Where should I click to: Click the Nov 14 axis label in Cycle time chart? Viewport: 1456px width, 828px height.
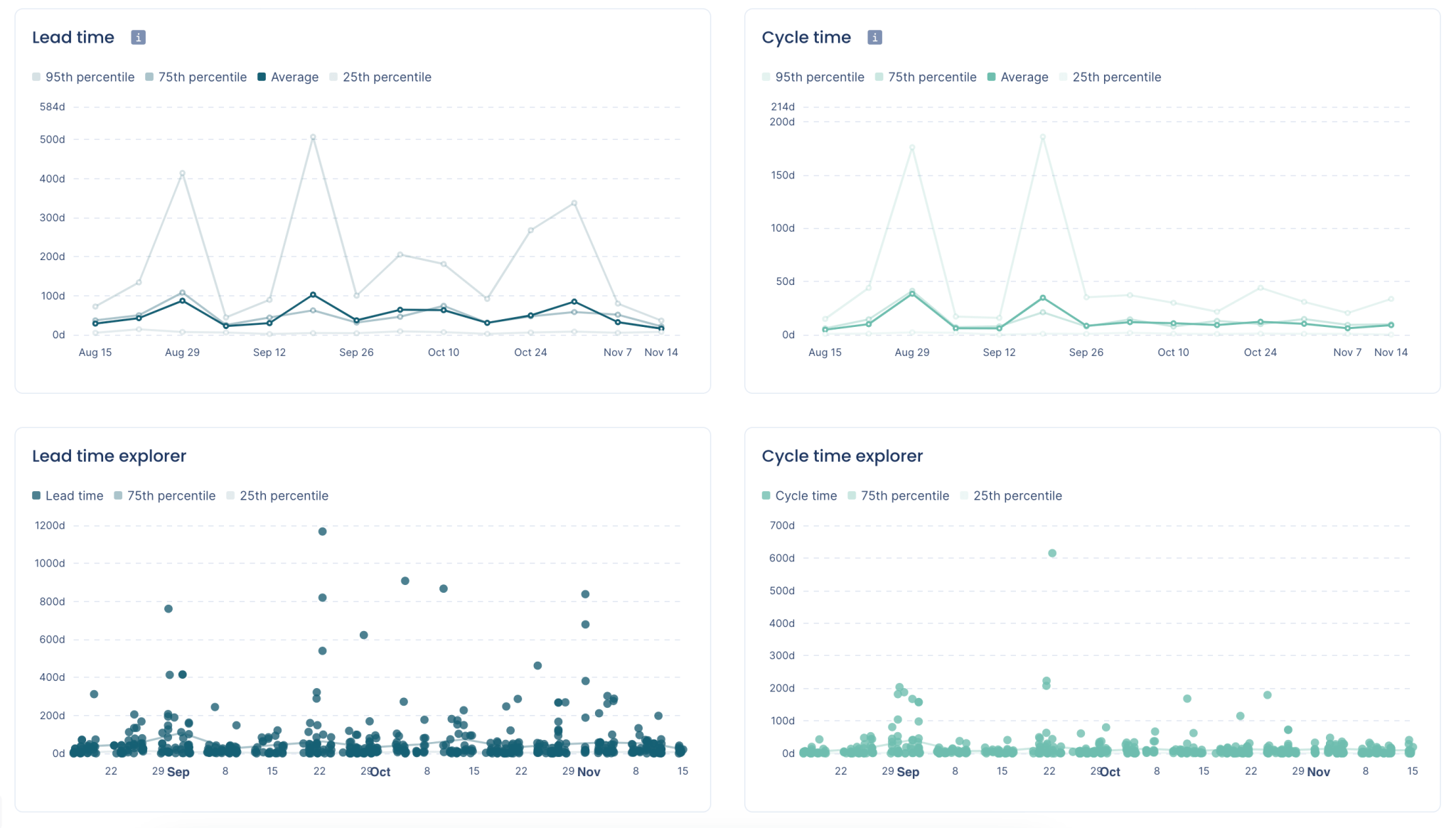(1391, 352)
